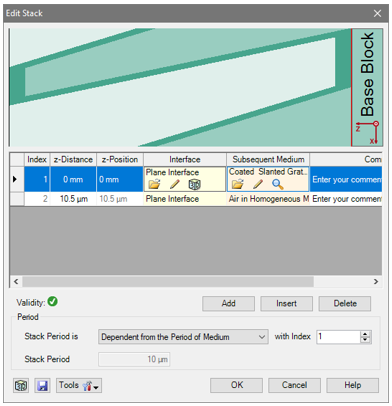Expand Stack Period is dropdown
The height and width of the screenshot is (406, 392).
(183, 337)
